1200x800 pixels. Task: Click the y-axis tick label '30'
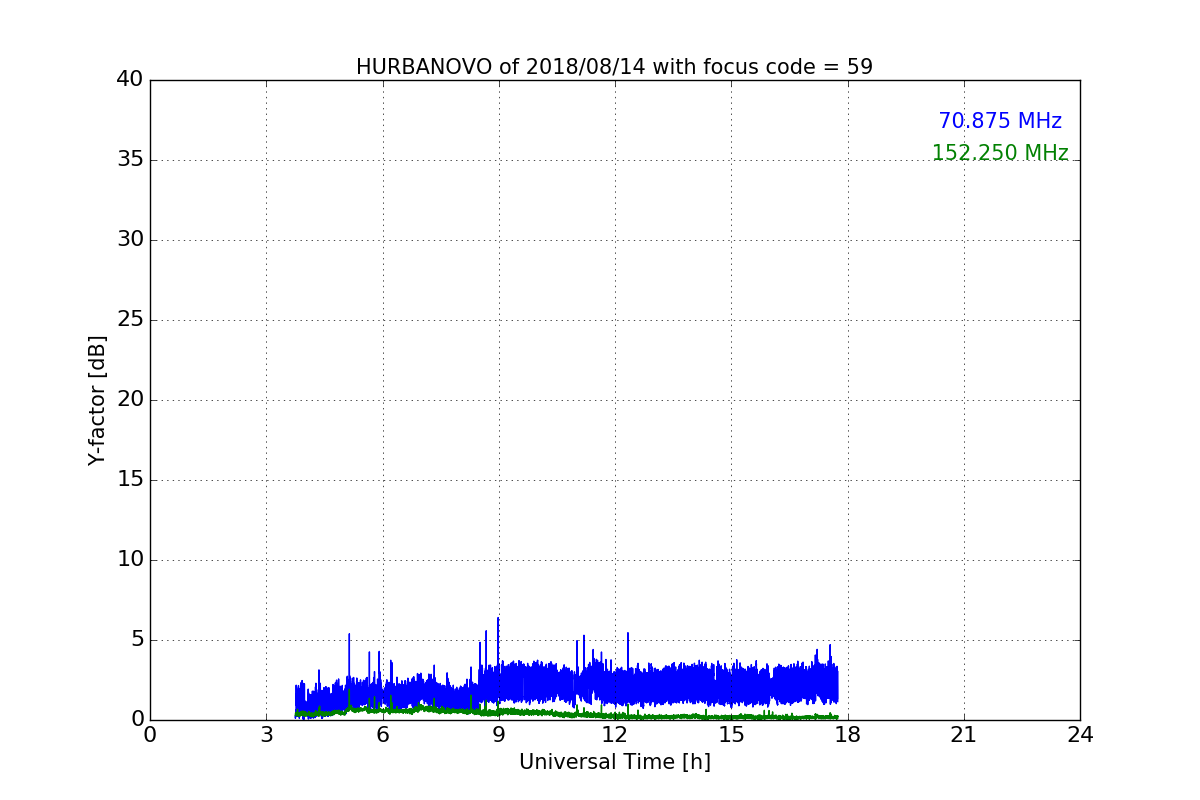point(130,240)
